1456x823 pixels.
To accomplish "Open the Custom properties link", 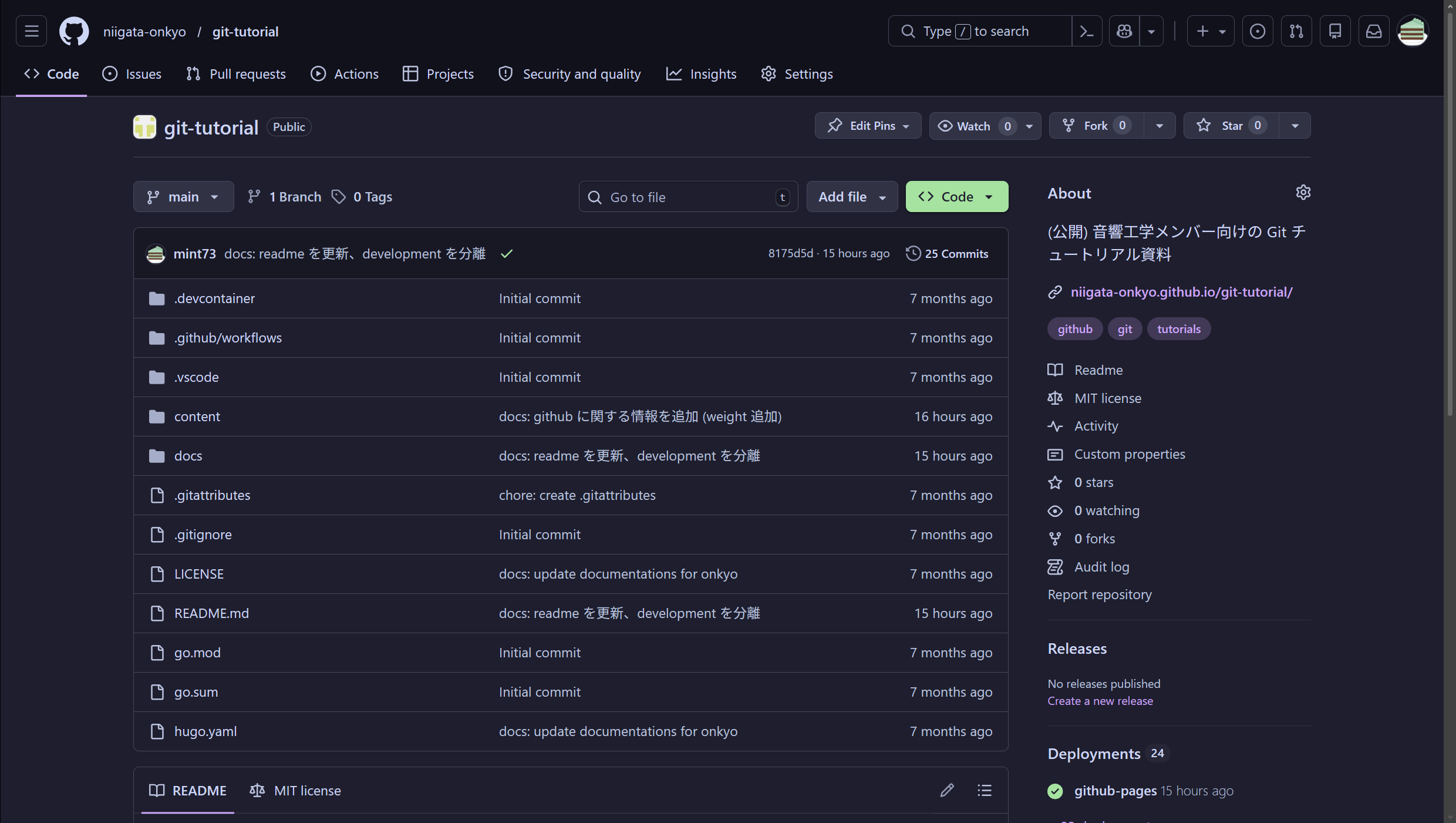I will (x=1130, y=454).
